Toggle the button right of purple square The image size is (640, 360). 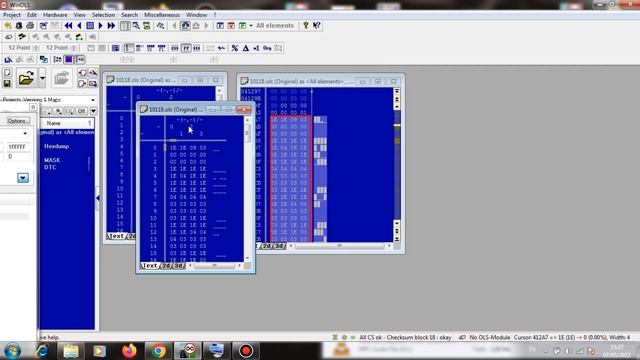pyautogui.click(x=80, y=60)
